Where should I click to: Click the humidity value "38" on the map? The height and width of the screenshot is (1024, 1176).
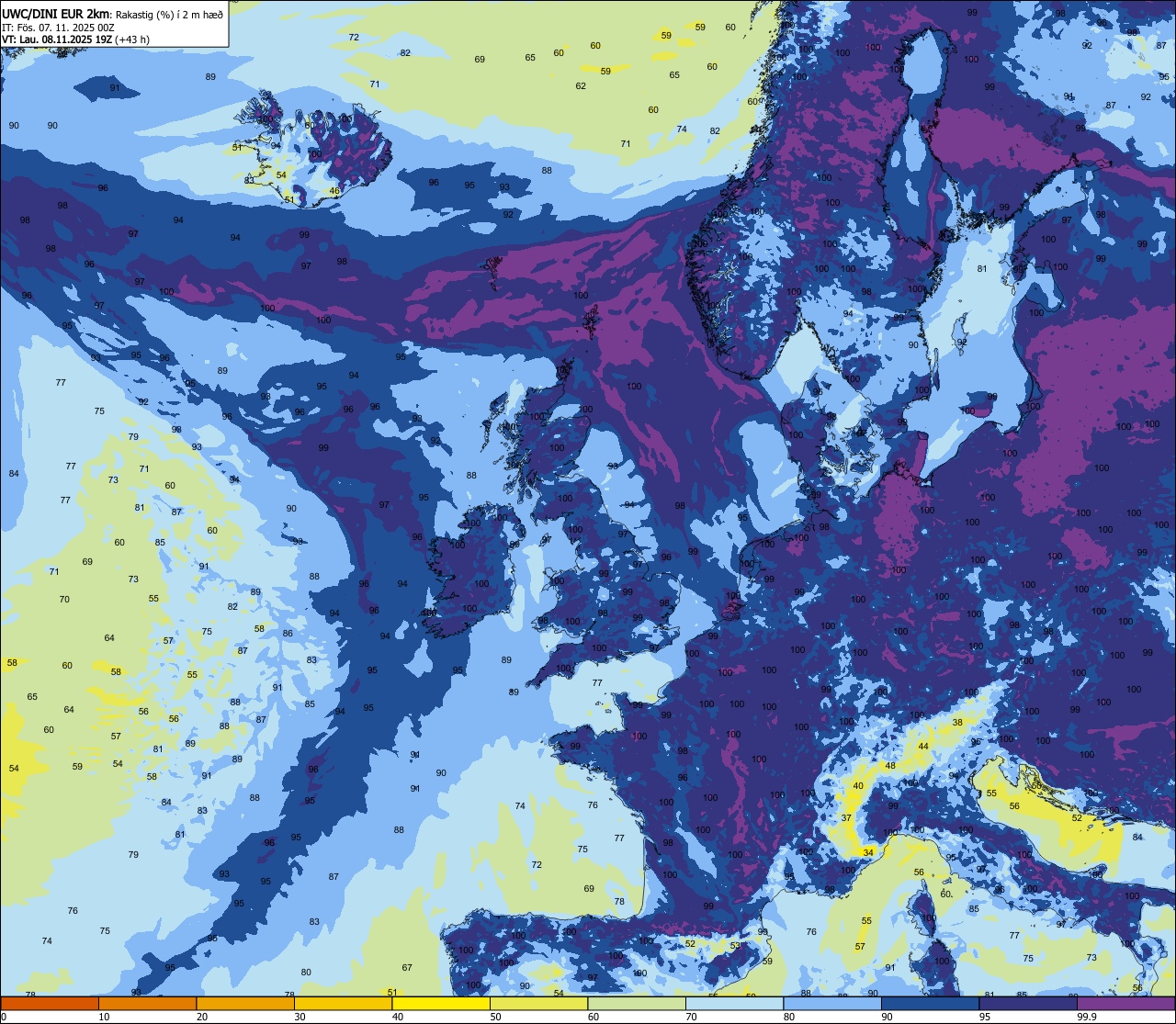tap(957, 722)
